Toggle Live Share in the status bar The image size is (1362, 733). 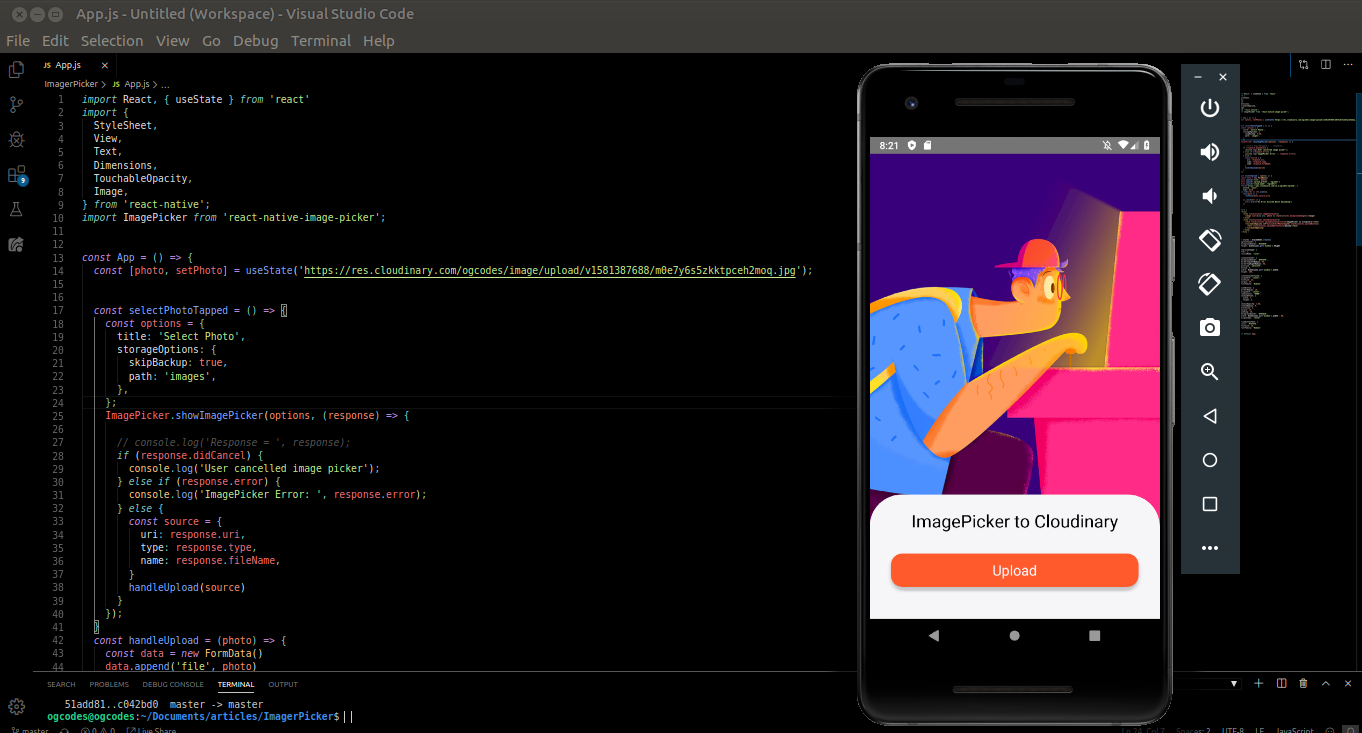tap(150, 730)
